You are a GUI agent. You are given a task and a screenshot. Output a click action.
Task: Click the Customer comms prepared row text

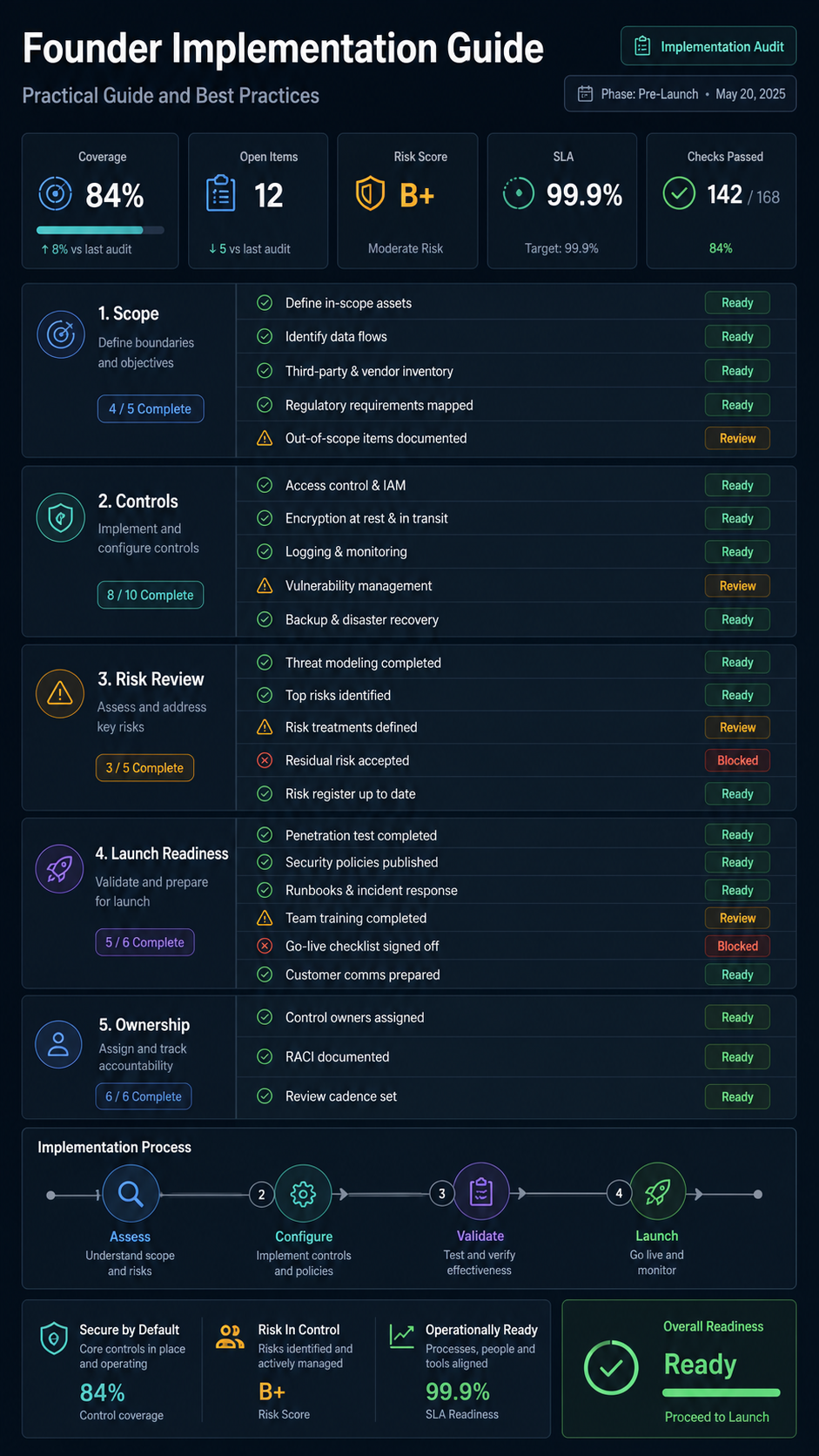pos(363,974)
